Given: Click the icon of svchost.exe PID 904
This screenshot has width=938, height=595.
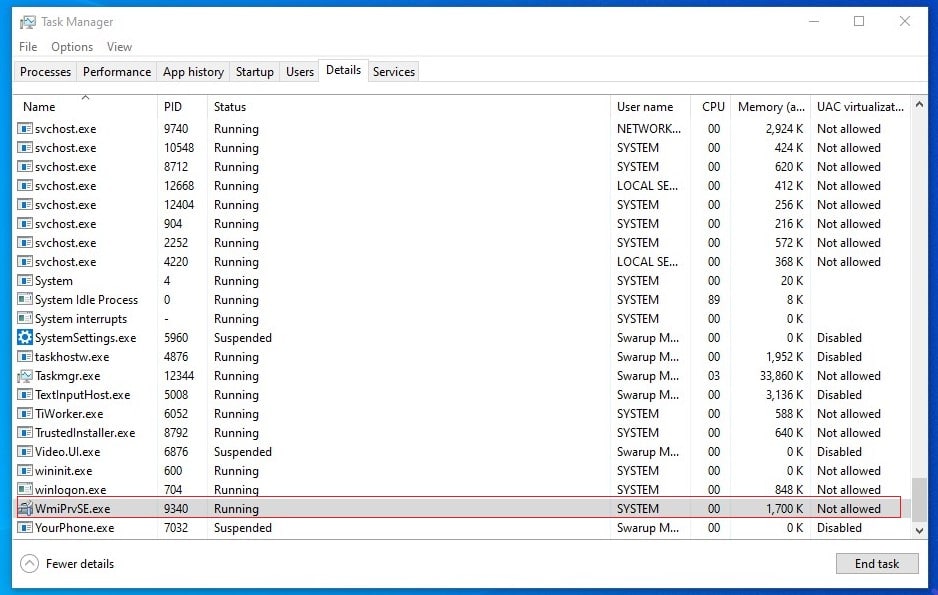Looking at the screenshot, I should pos(25,224).
